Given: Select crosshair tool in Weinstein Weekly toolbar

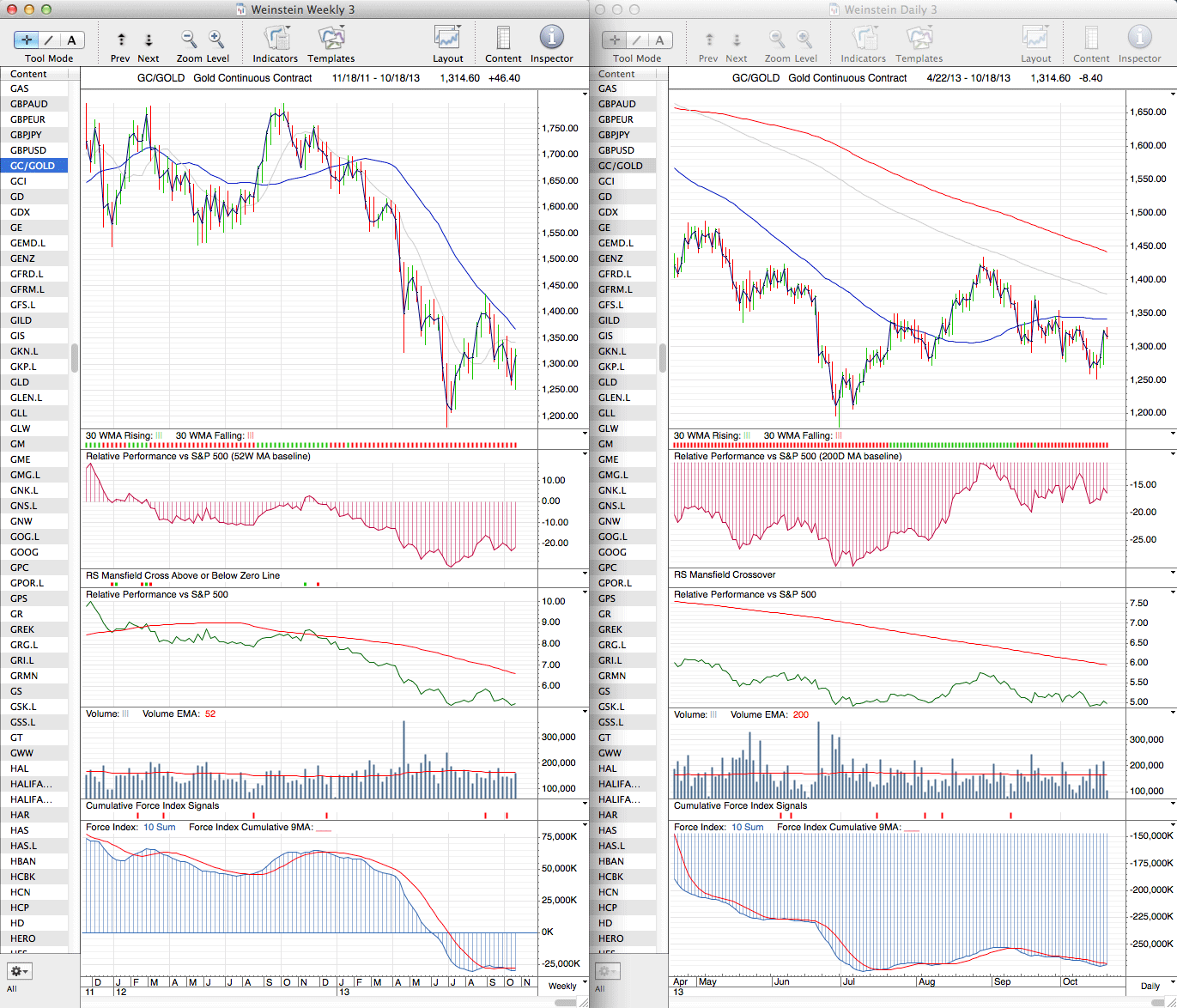Looking at the screenshot, I should pyautogui.click(x=27, y=39).
